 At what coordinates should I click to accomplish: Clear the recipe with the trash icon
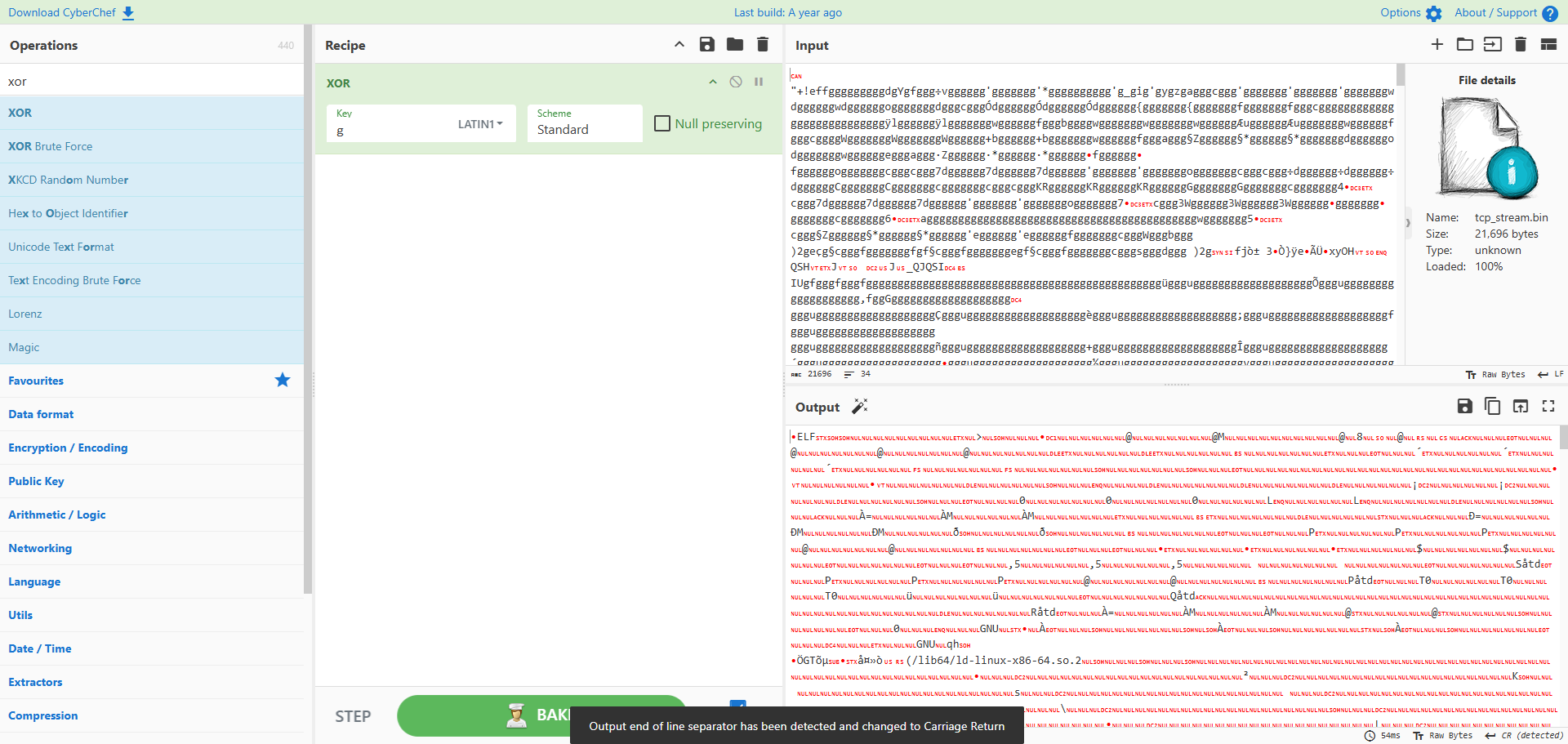point(763,45)
